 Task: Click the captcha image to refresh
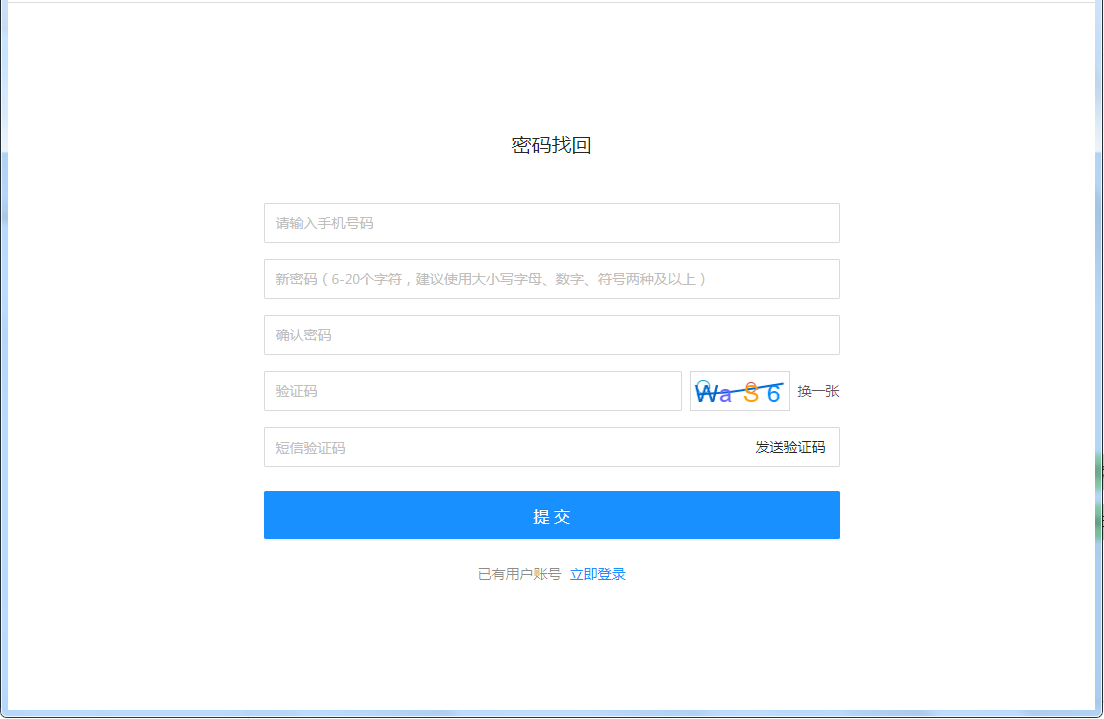(x=739, y=391)
